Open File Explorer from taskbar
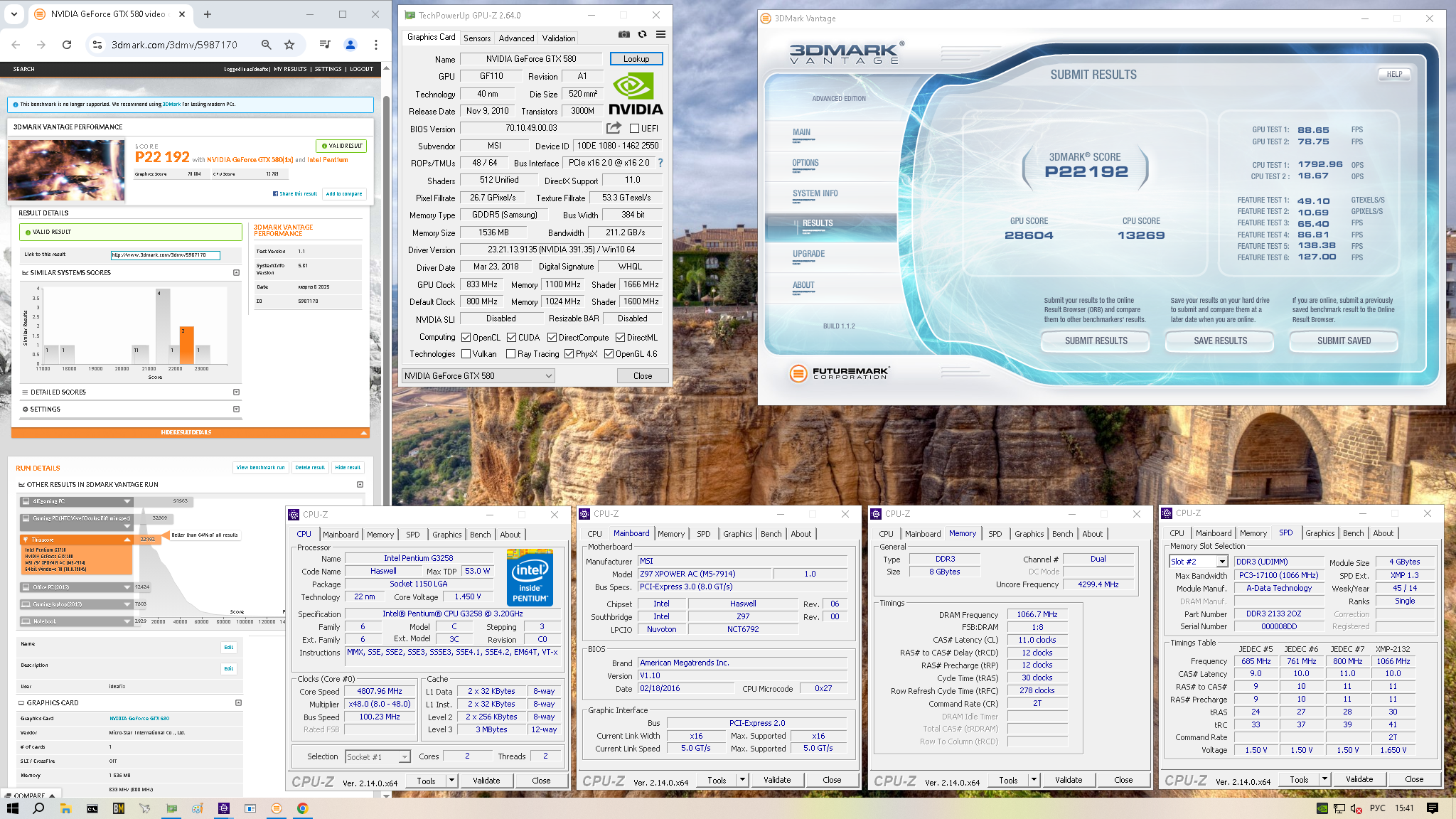 pyautogui.click(x=65, y=808)
